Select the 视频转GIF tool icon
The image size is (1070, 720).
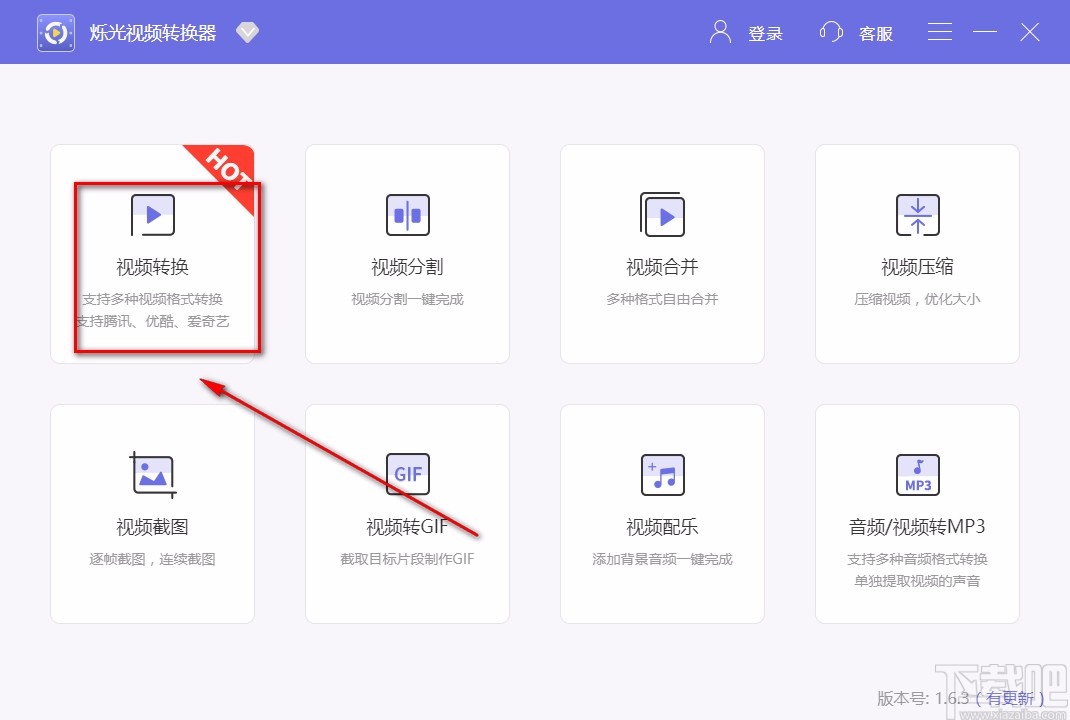click(407, 474)
